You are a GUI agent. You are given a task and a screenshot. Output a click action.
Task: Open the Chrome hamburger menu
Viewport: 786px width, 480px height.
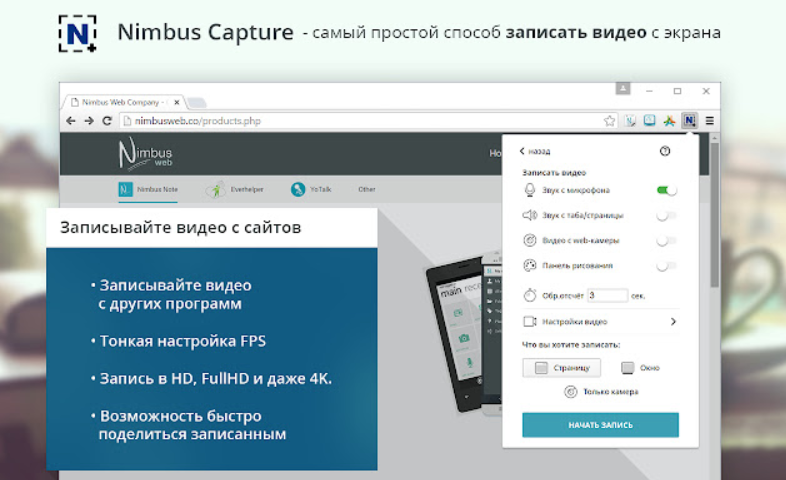pos(709,121)
